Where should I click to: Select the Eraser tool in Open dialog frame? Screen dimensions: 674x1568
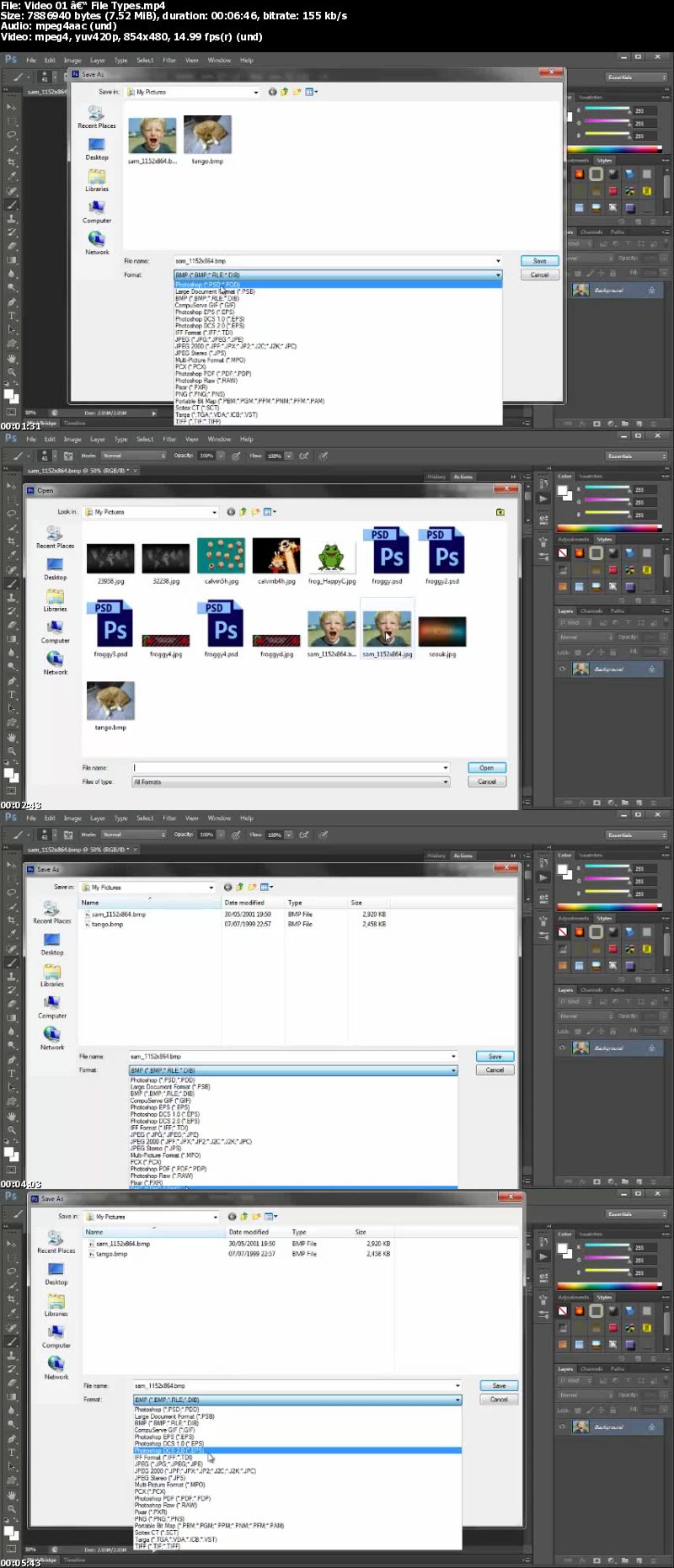[12, 625]
